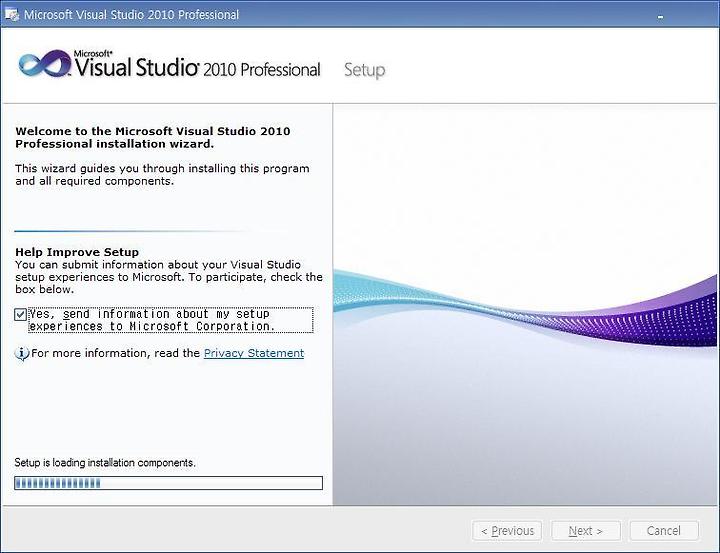The width and height of the screenshot is (720, 553).
Task: Uncheck the send setup information checkbox
Action: tap(20, 315)
